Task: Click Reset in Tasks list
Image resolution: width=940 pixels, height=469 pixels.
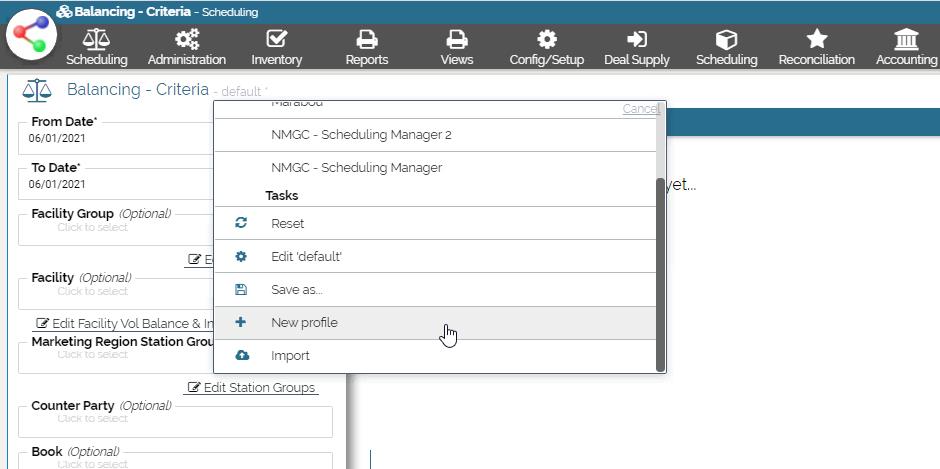Action: pyautogui.click(x=287, y=224)
